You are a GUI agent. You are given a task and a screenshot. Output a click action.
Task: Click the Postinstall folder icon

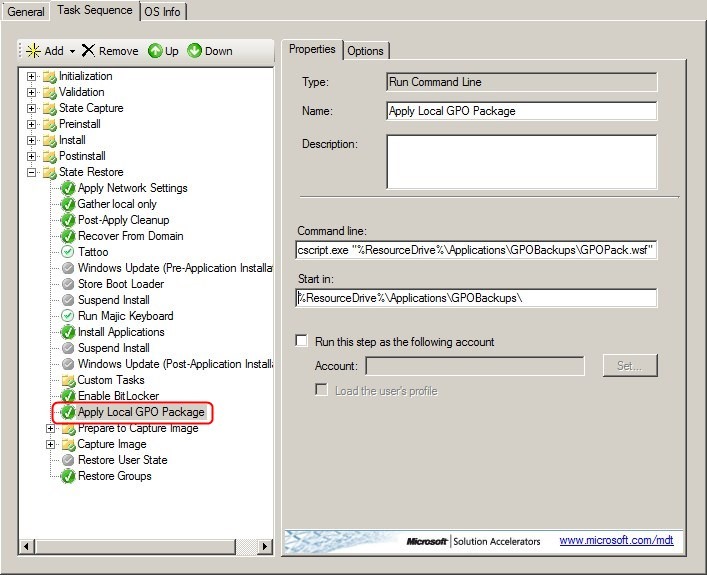click(50, 156)
